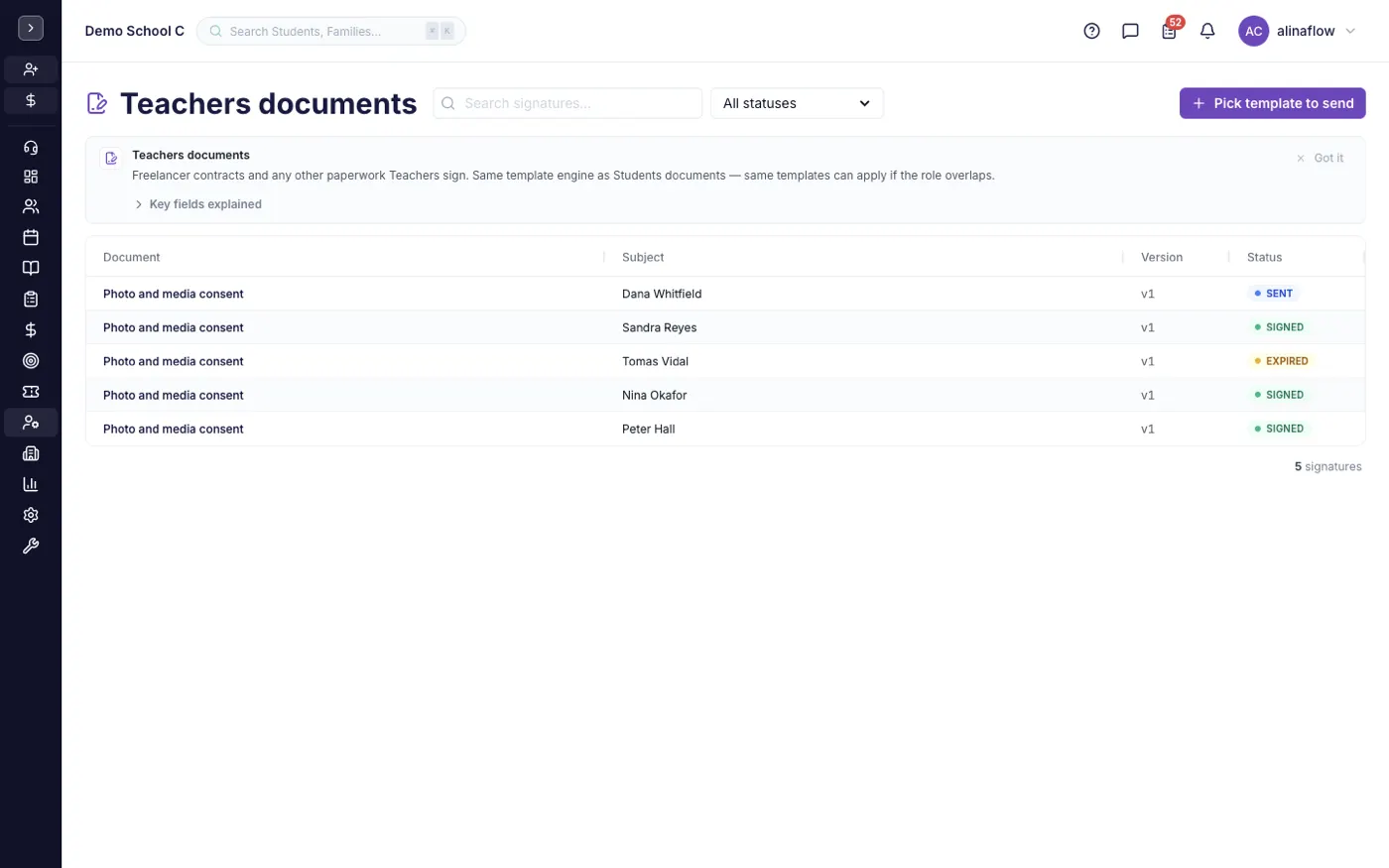Click v1 version in Dana Whitfield row

point(1148,294)
